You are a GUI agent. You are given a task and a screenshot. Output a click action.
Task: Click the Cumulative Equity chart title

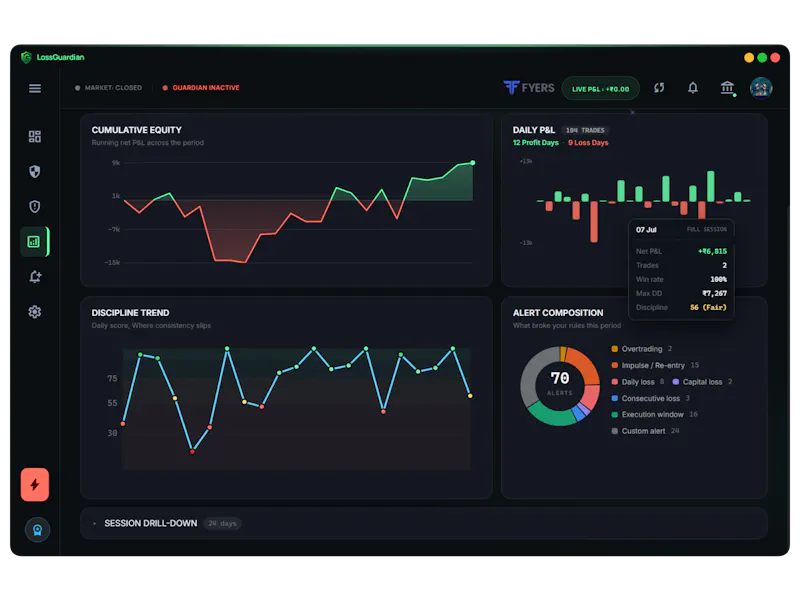(137, 130)
